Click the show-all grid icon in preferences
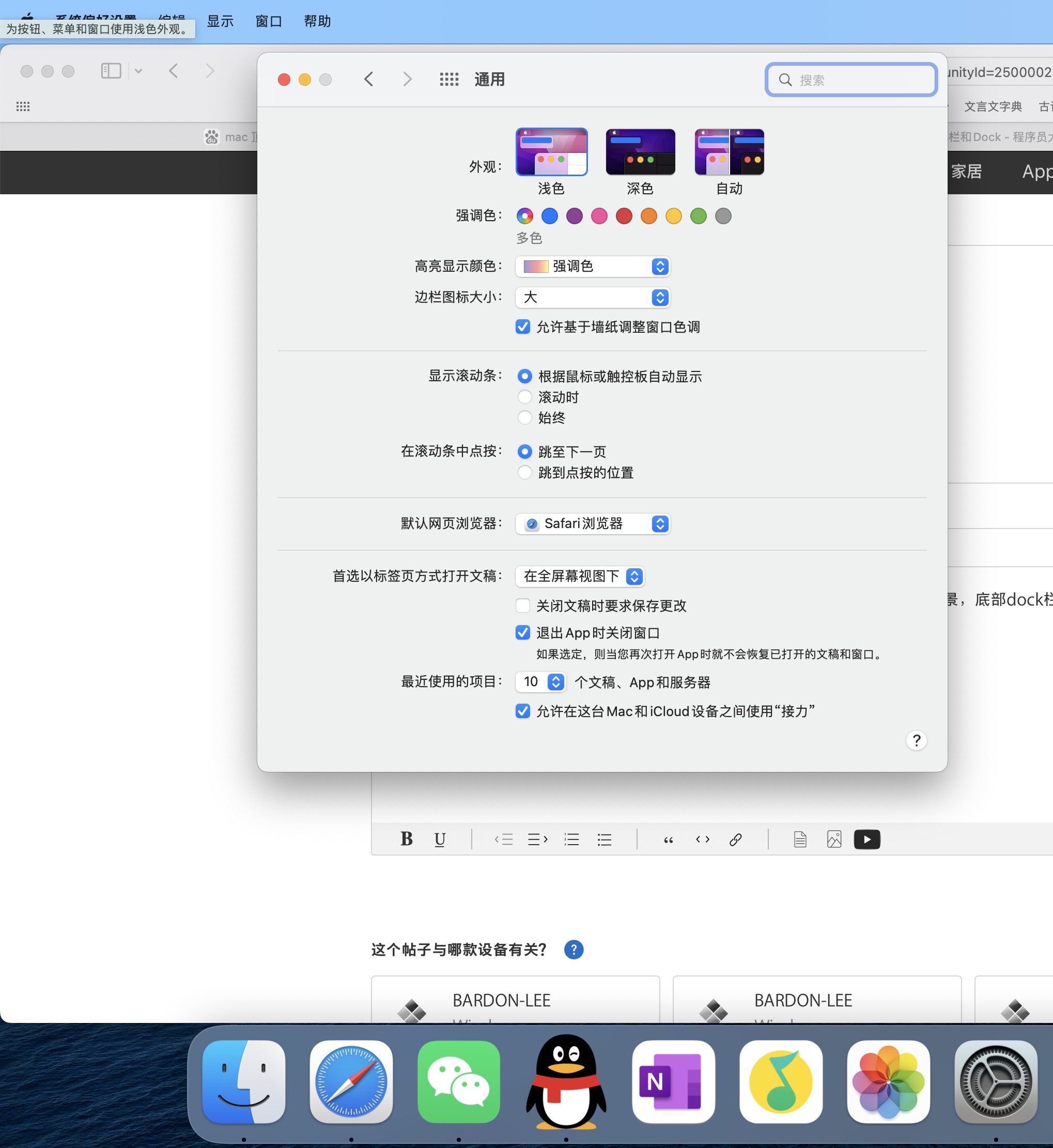This screenshot has width=1053, height=1148. click(x=449, y=79)
